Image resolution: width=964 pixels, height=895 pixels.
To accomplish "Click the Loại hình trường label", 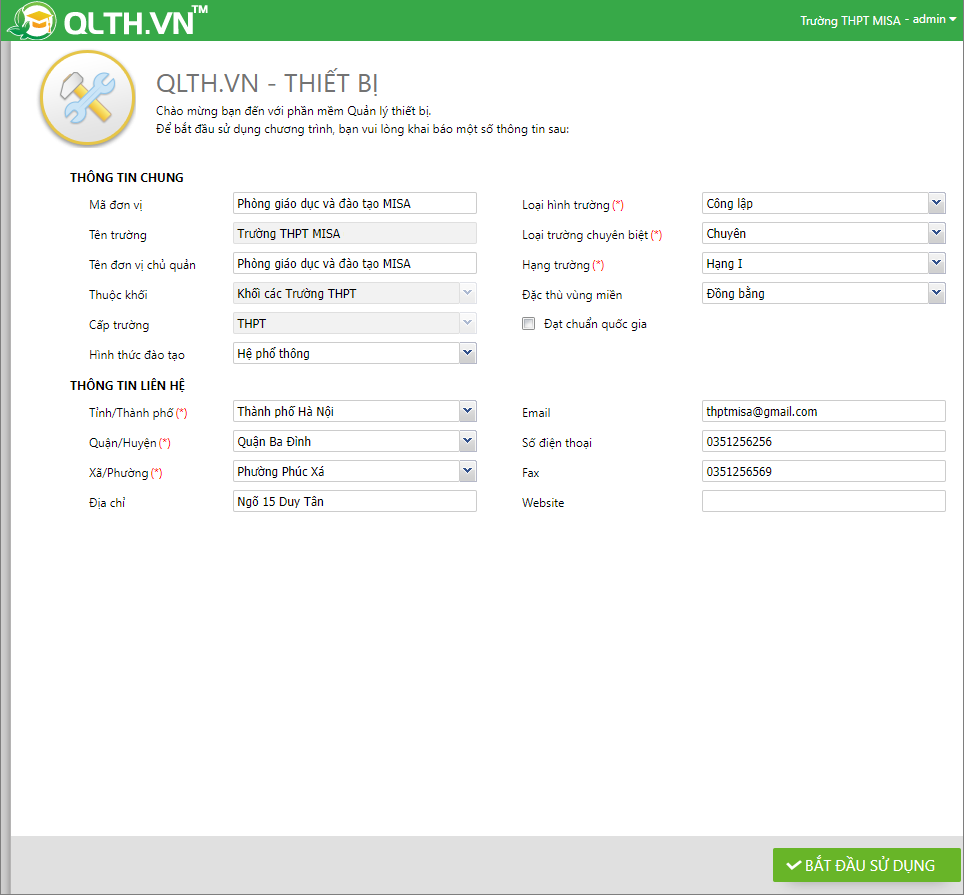I will (x=572, y=205).
